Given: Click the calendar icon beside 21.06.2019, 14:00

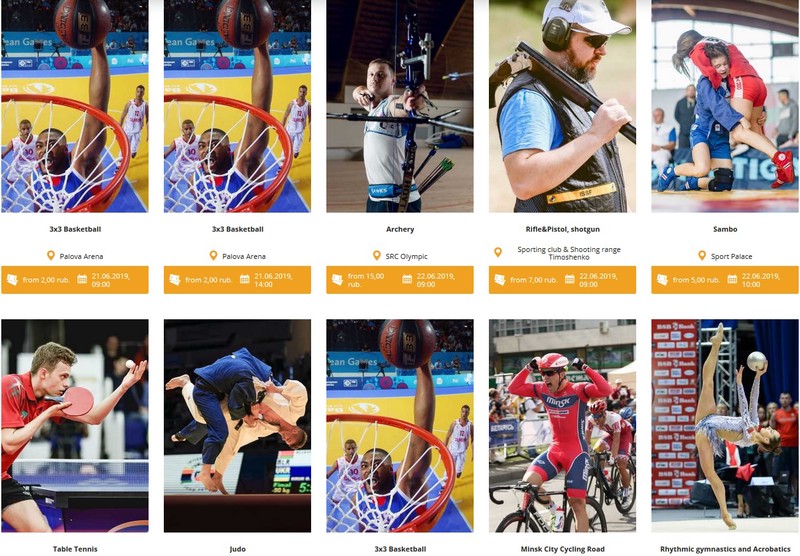Looking at the screenshot, I should coord(244,279).
